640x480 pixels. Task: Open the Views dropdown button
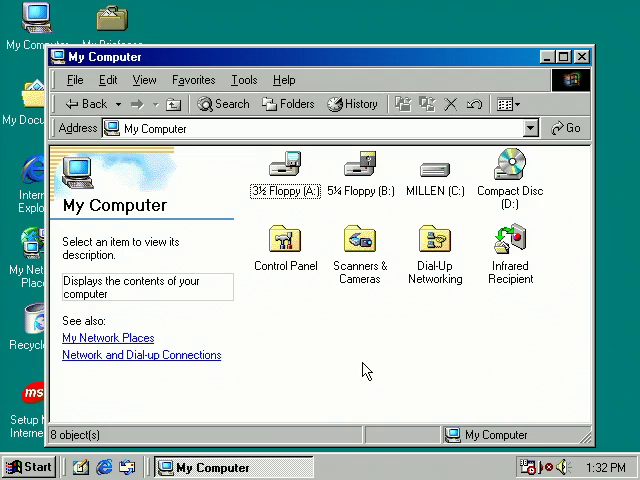[508, 104]
